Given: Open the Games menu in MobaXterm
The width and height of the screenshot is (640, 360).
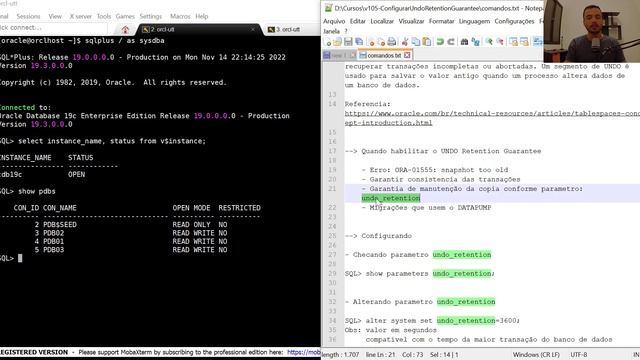Looking at the screenshot, I should point(125,16).
